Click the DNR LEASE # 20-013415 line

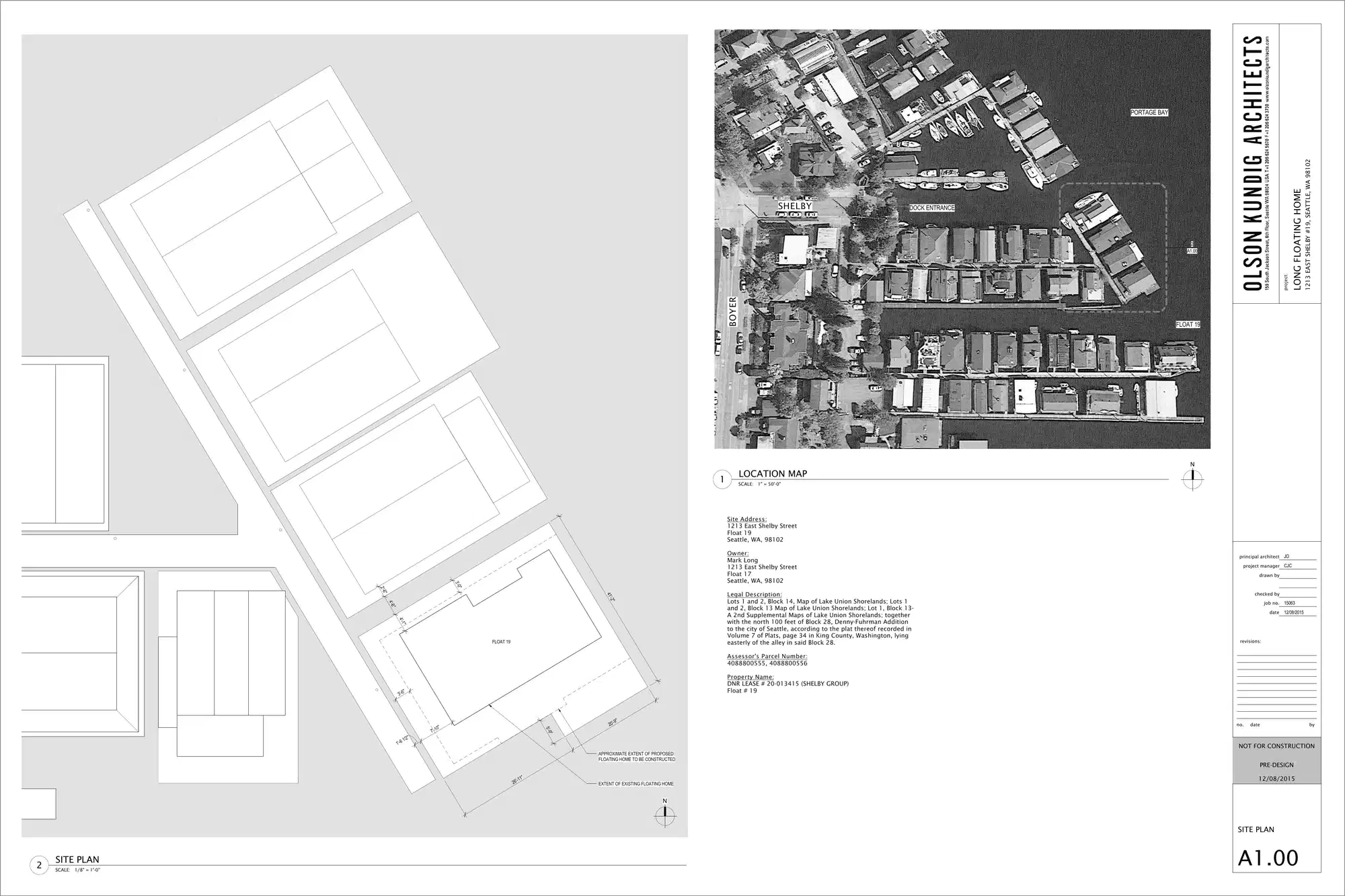(787, 684)
